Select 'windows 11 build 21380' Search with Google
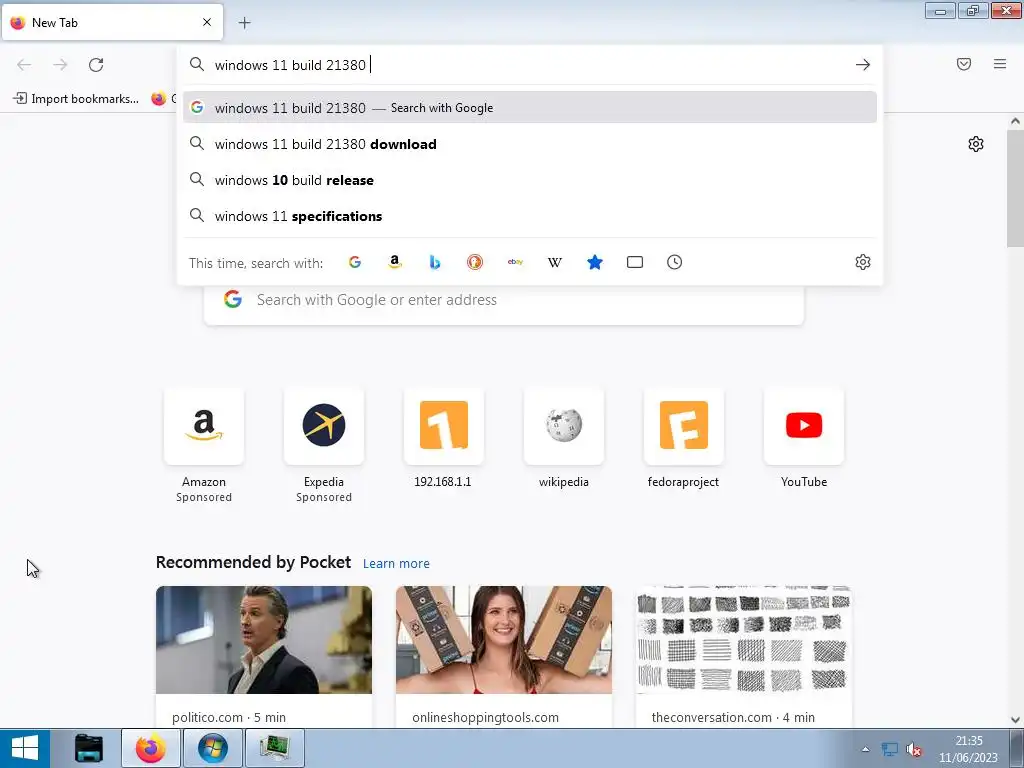This screenshot has width=1024, height=768. click(x=530, y=108)
